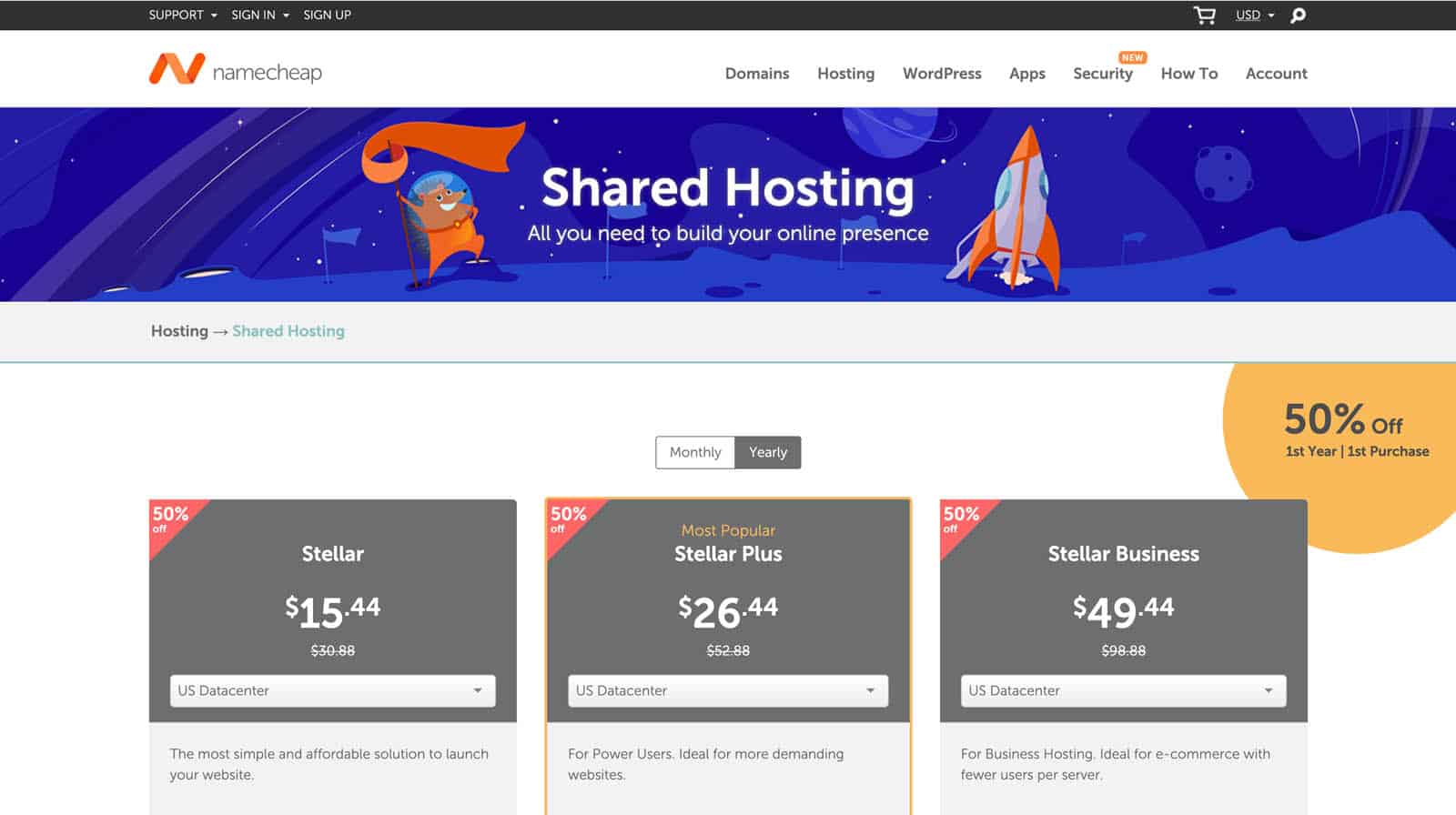Open the How To menu
This screenshot has height=815, width=1456.
1189,74
